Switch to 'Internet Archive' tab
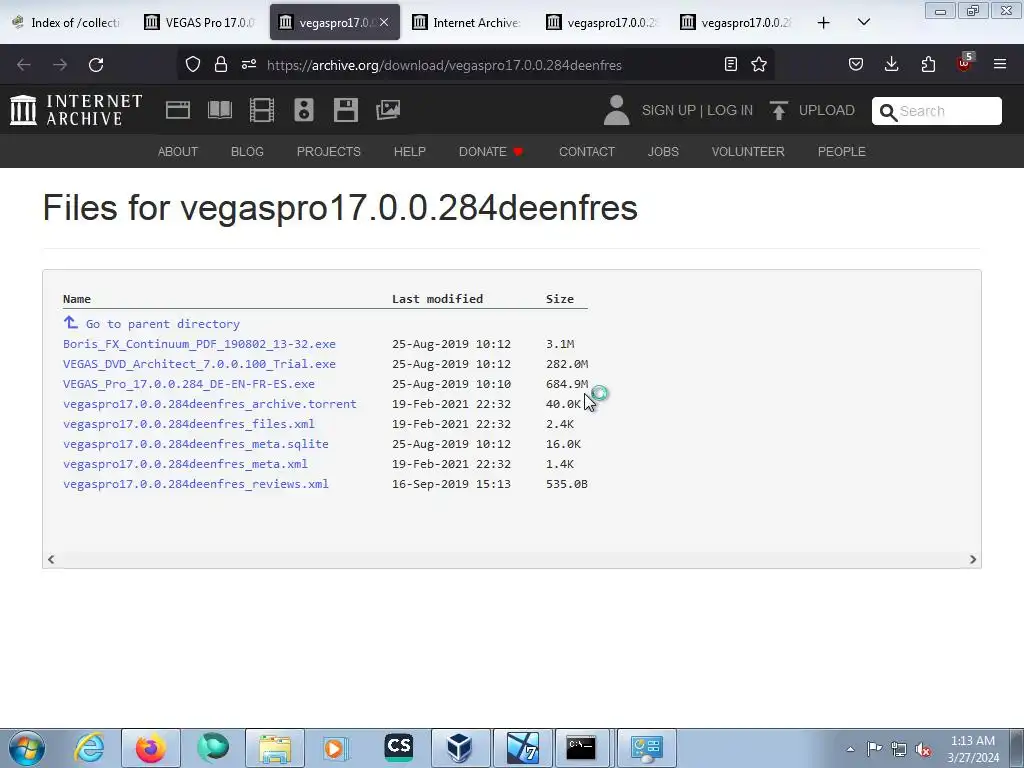The image size is (1024, 768). point(466,23)
